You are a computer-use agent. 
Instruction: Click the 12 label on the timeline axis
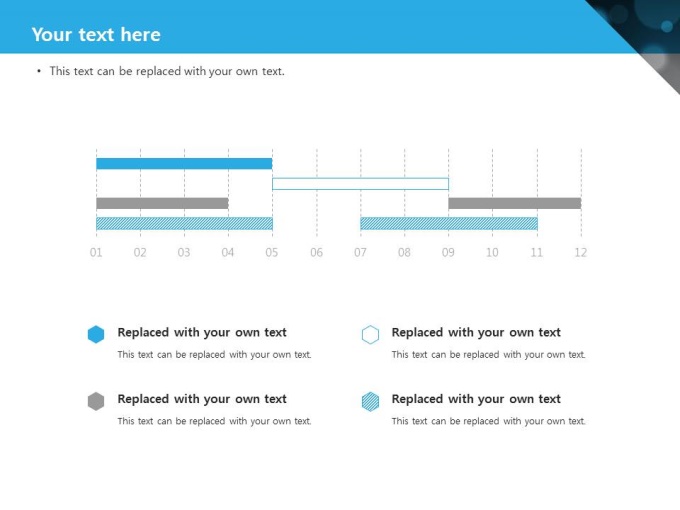[580, 253]
